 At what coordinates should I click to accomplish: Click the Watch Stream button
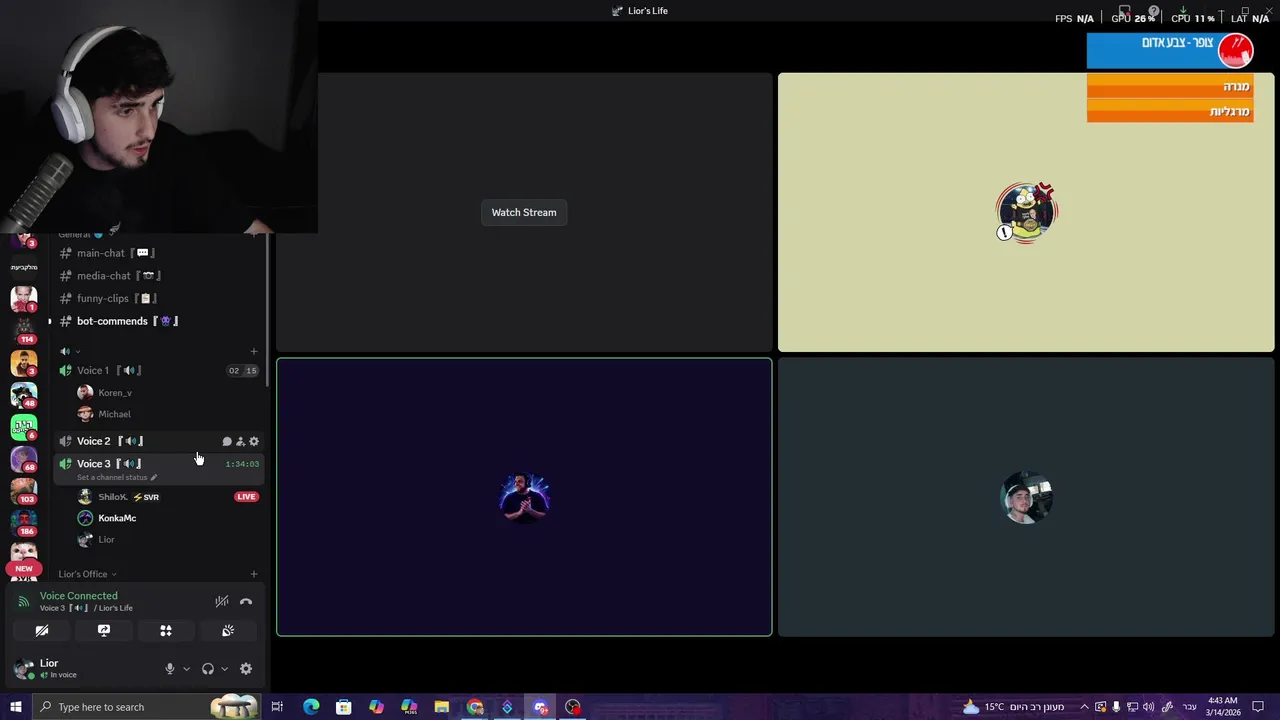point(524,212)
